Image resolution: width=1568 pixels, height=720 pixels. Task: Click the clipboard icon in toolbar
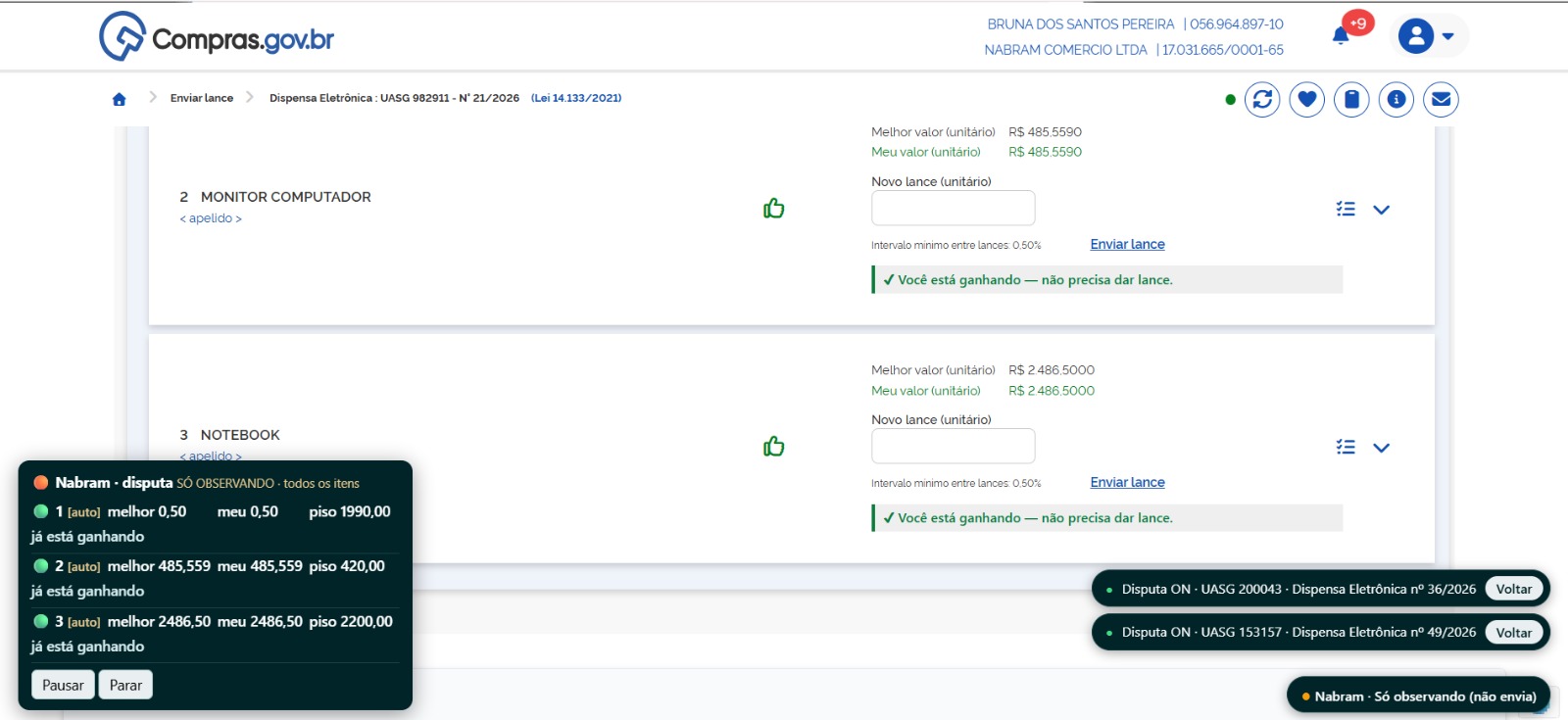1351,99
